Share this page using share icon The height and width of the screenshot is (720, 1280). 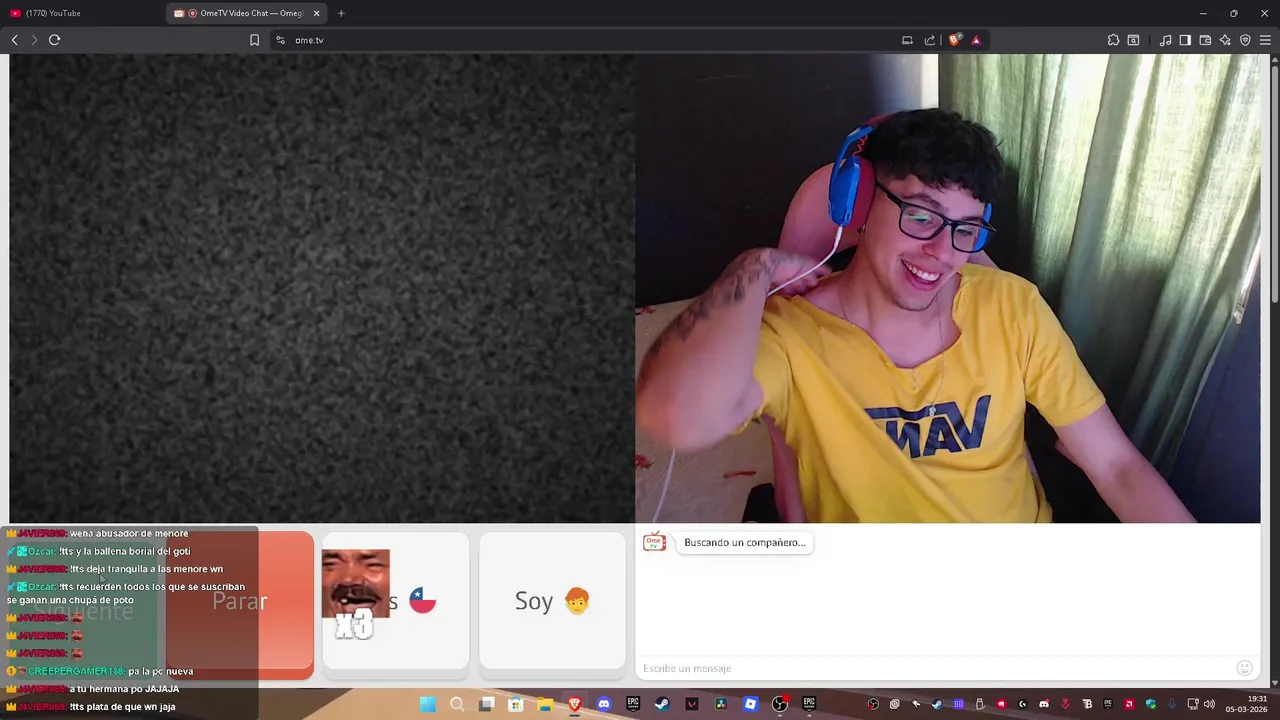point(930,40)
